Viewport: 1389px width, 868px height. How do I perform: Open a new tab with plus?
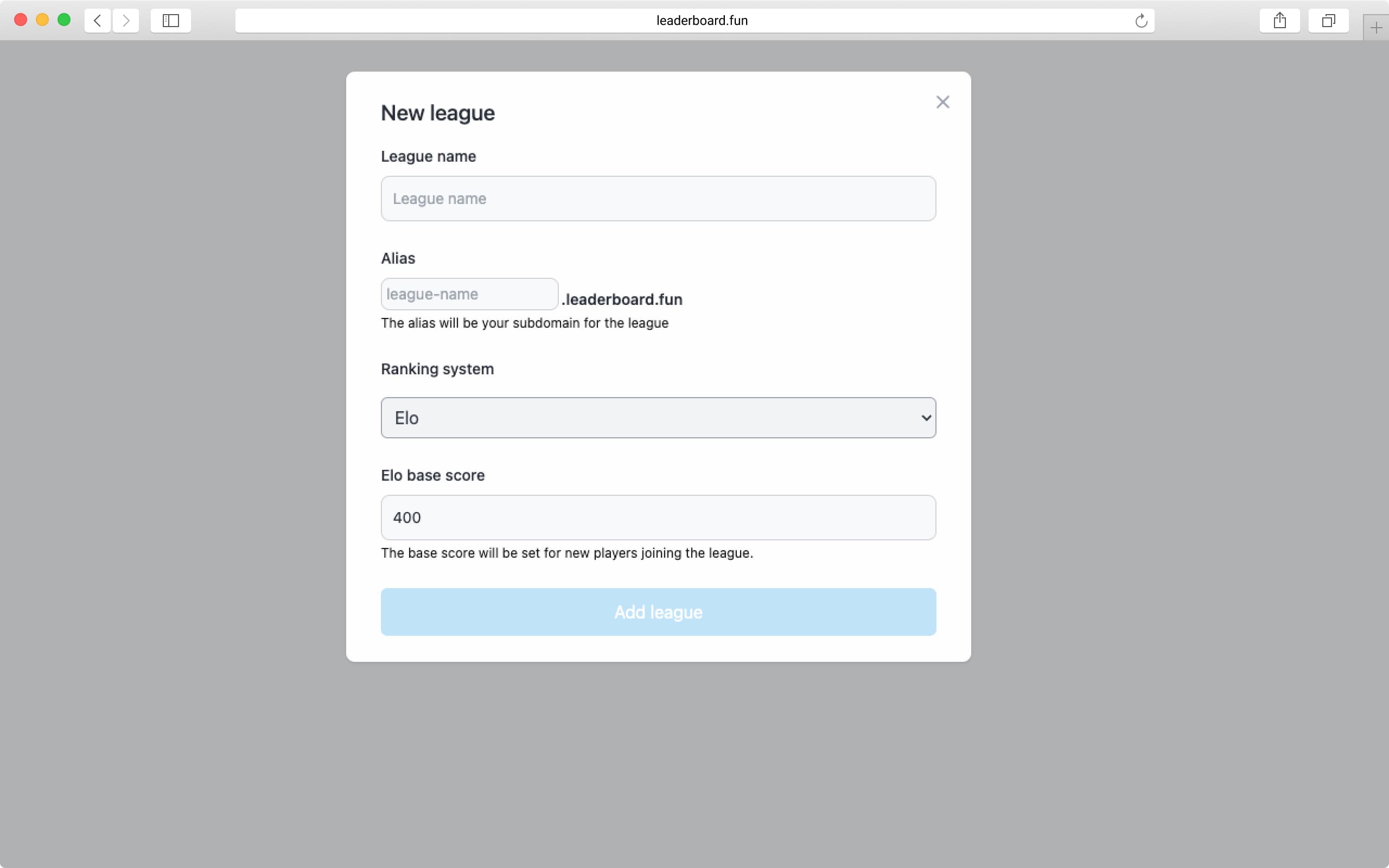coord(1376,28)
